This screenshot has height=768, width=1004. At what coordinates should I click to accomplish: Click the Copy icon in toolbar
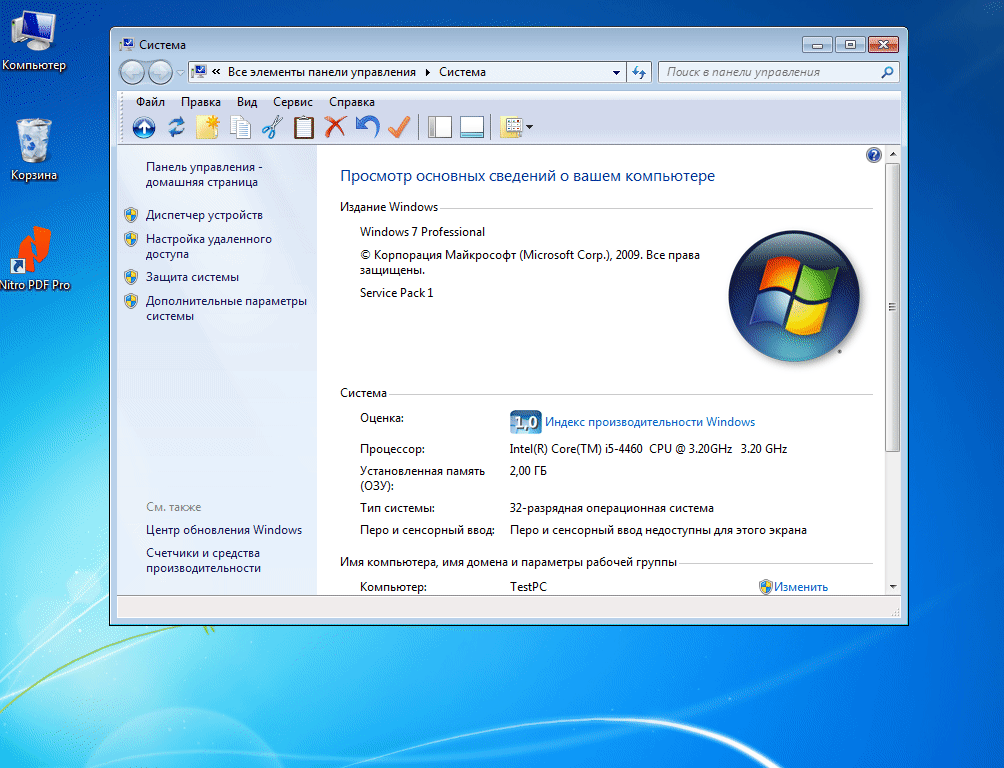[240, 127]
